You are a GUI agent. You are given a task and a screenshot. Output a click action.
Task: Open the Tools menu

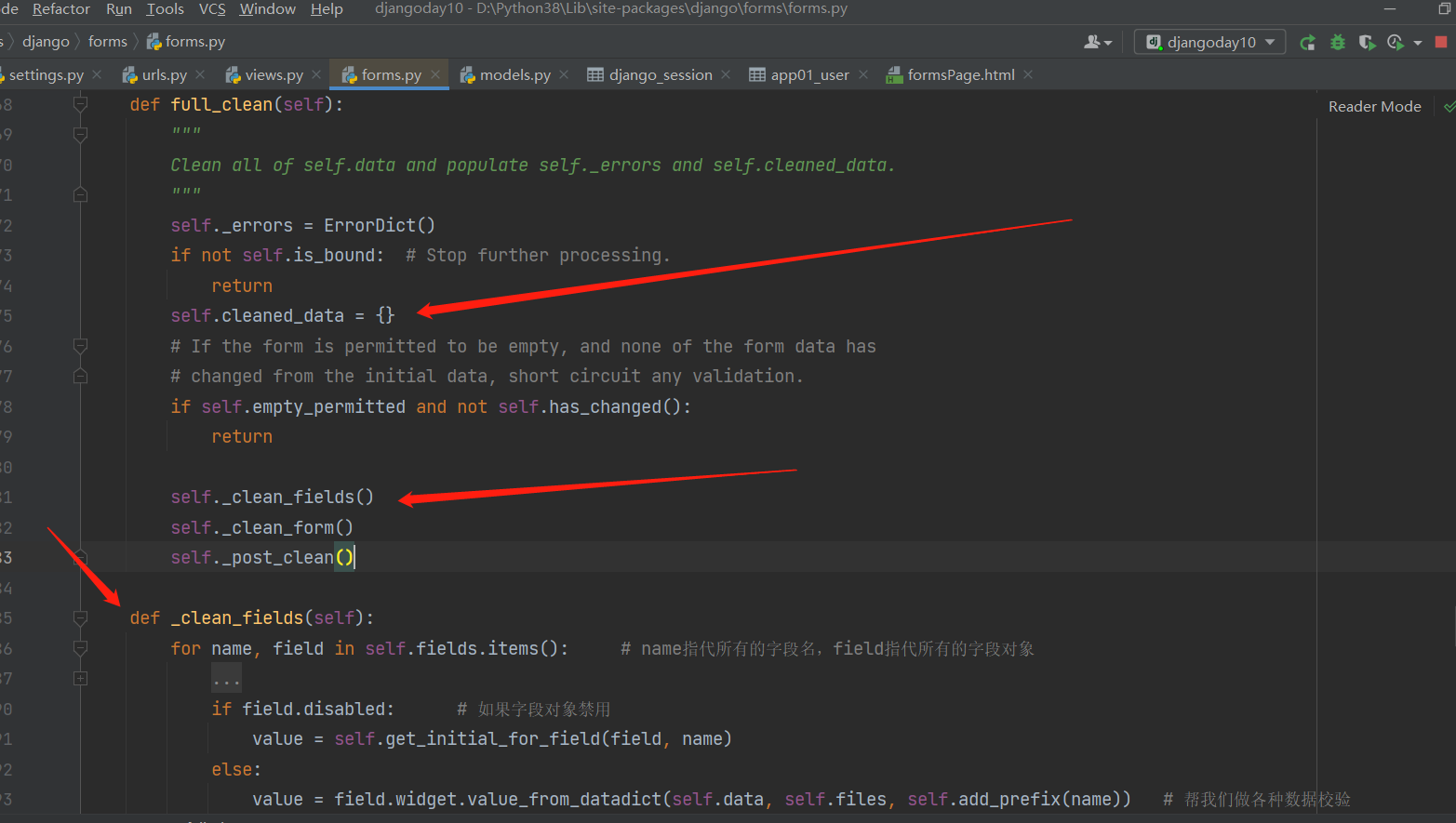coord(165,9)
